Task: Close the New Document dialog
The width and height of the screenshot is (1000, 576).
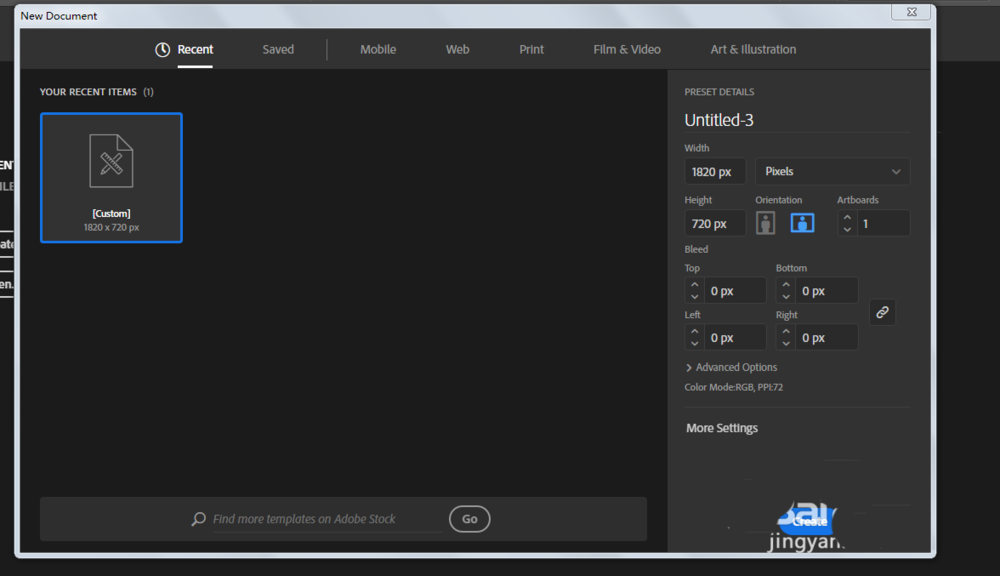Action: [912, 12]
